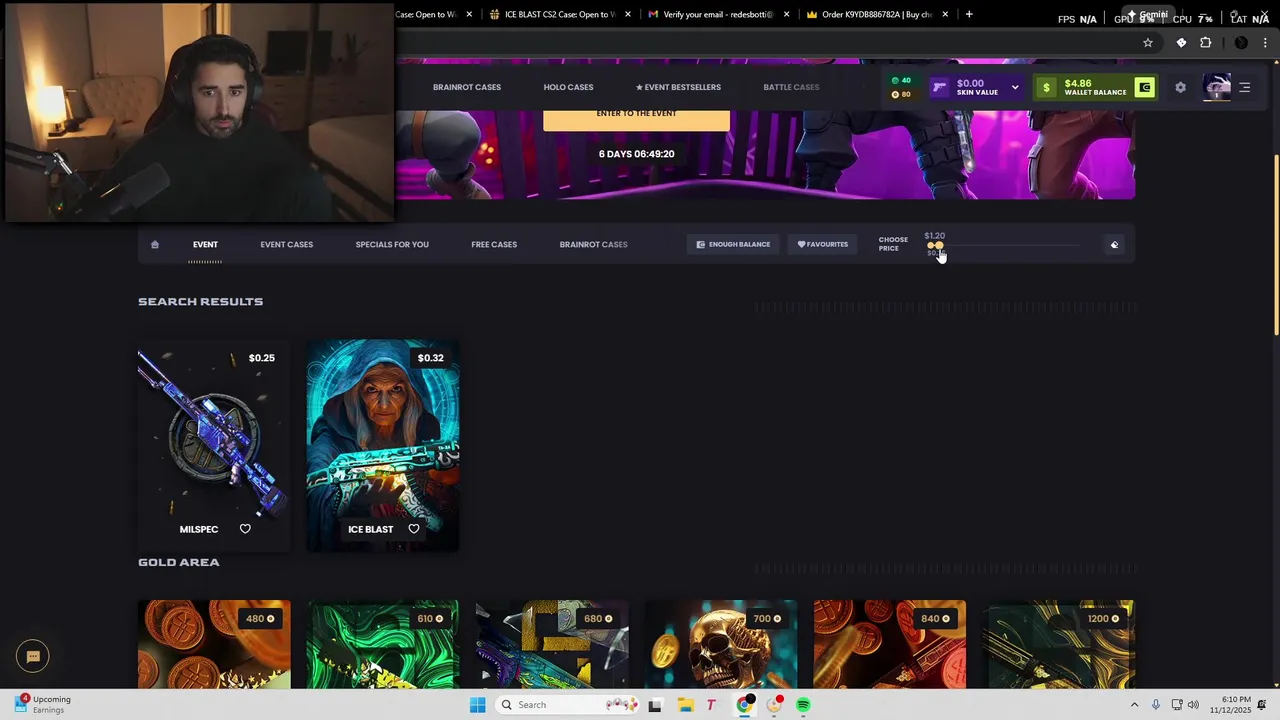Image resolution: width=1280 pixels, height=720 pixels.
Task: Open the hamburger menu beside the avatar
Action: click(1245, 87)
